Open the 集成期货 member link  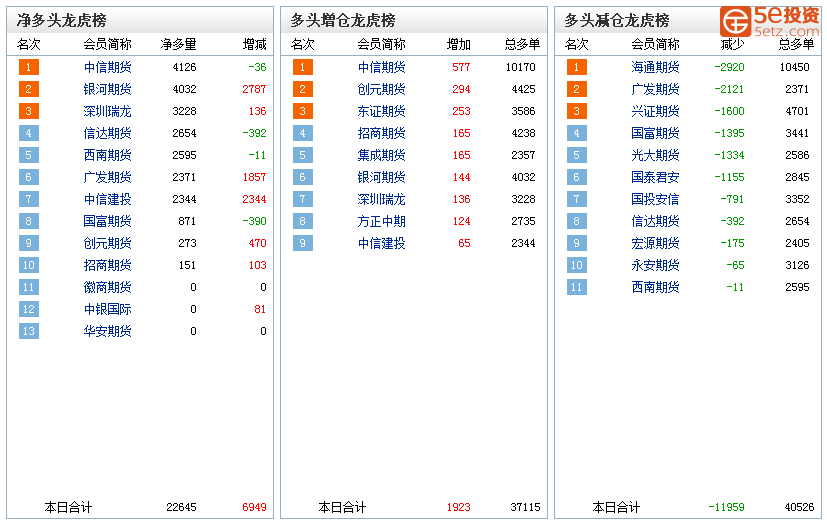[382, 156]
